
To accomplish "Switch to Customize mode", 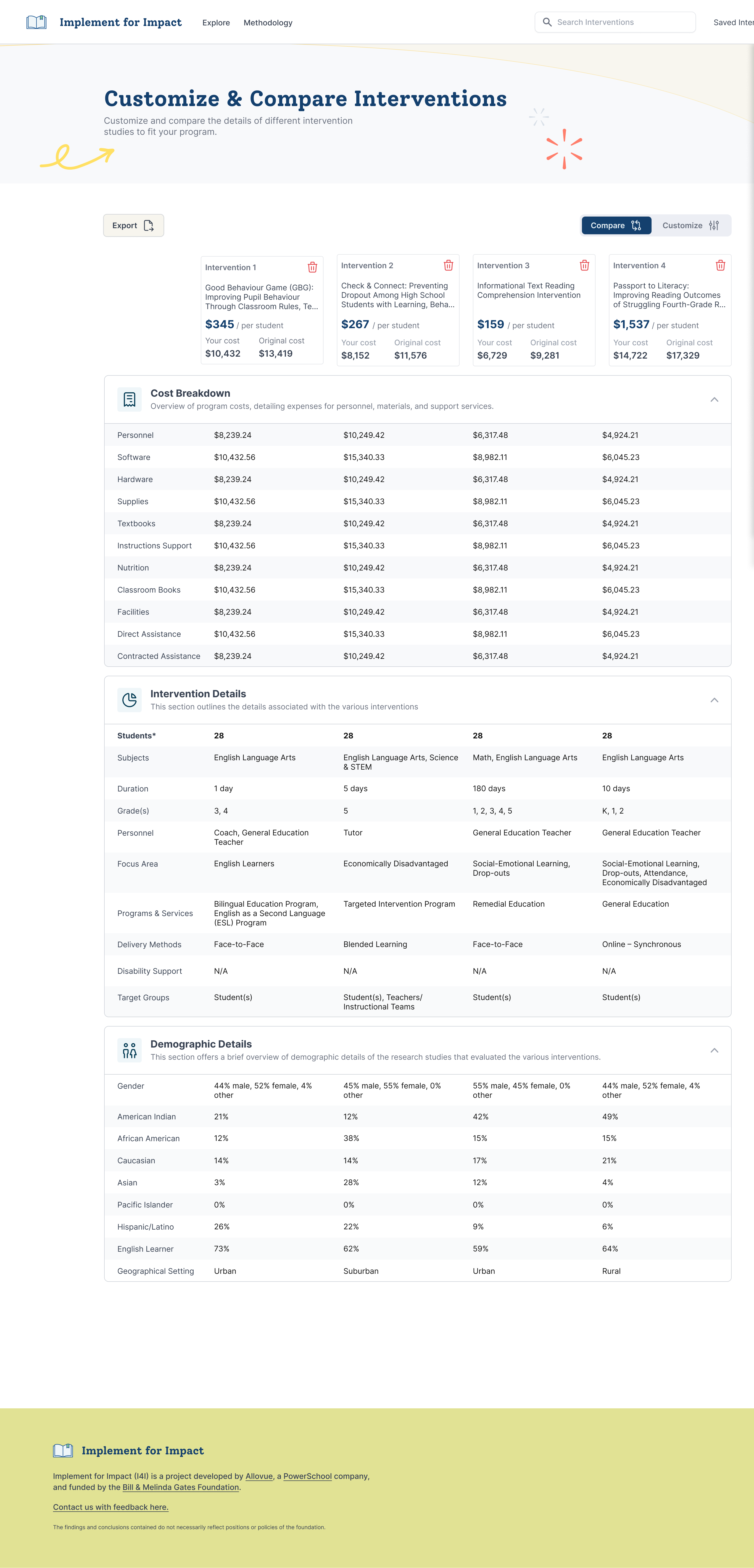I will coord(691,225).
